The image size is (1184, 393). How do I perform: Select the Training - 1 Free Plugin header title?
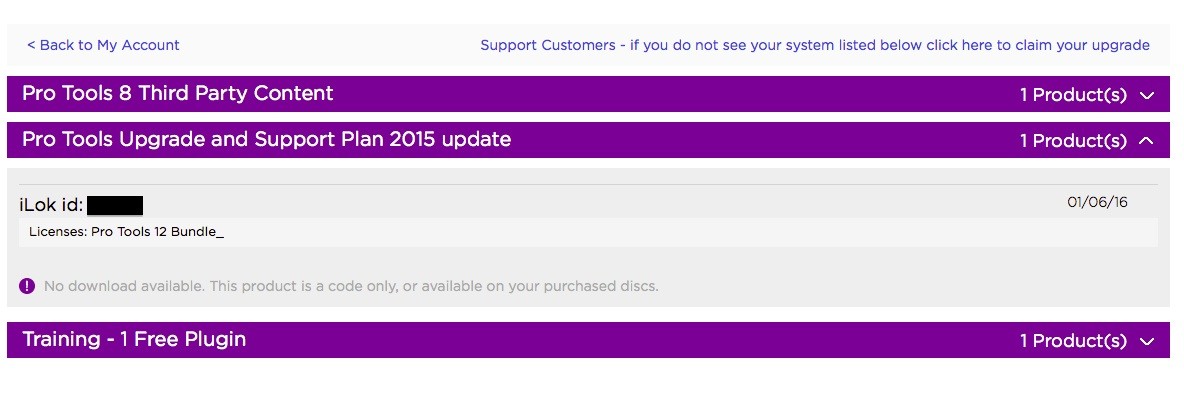click(x=134, y=339)
